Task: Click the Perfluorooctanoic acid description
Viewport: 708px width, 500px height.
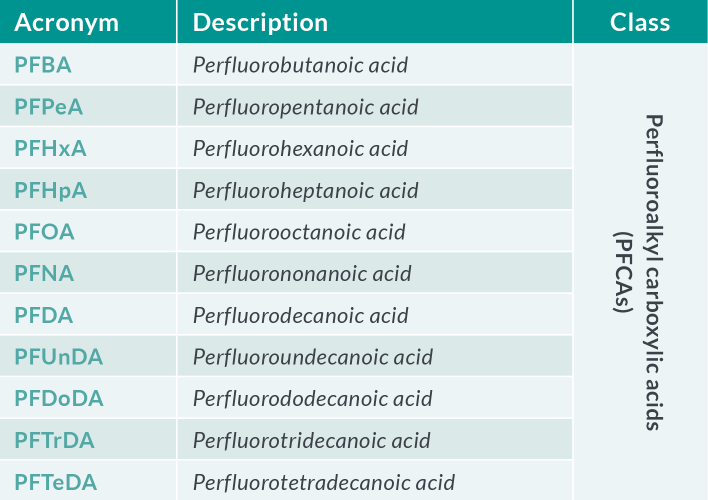Action: point(299,232)
